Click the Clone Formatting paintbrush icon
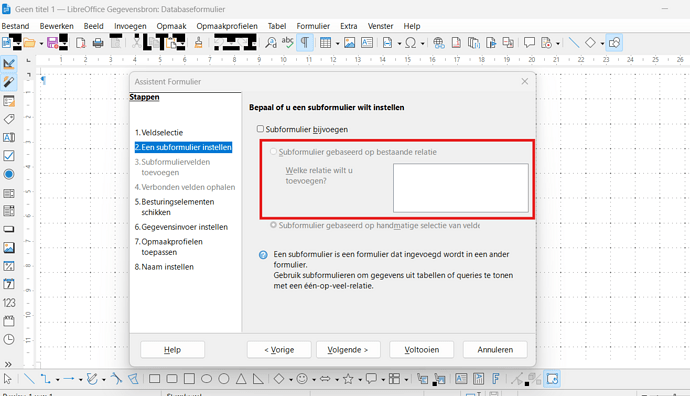This screenshot has height=396, width=690. pyautogui.click(x=198, y=43)
